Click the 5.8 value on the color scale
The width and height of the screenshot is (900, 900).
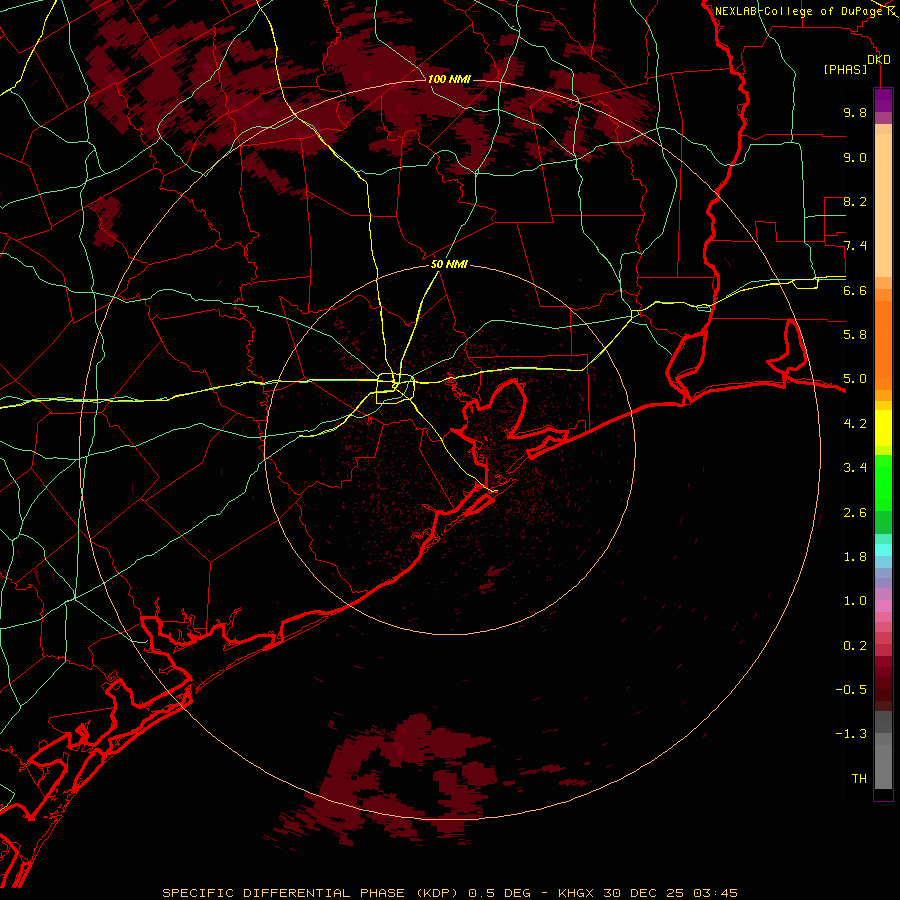coord(855,335)
